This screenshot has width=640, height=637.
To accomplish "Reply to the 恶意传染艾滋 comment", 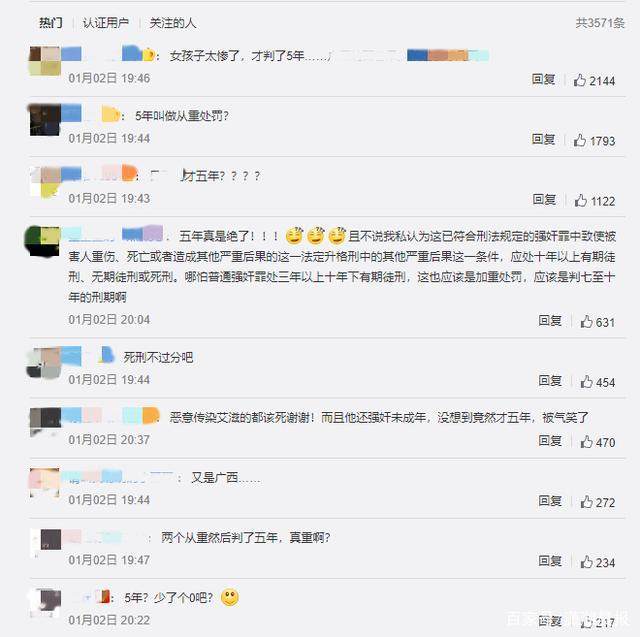I will [550, 441].
